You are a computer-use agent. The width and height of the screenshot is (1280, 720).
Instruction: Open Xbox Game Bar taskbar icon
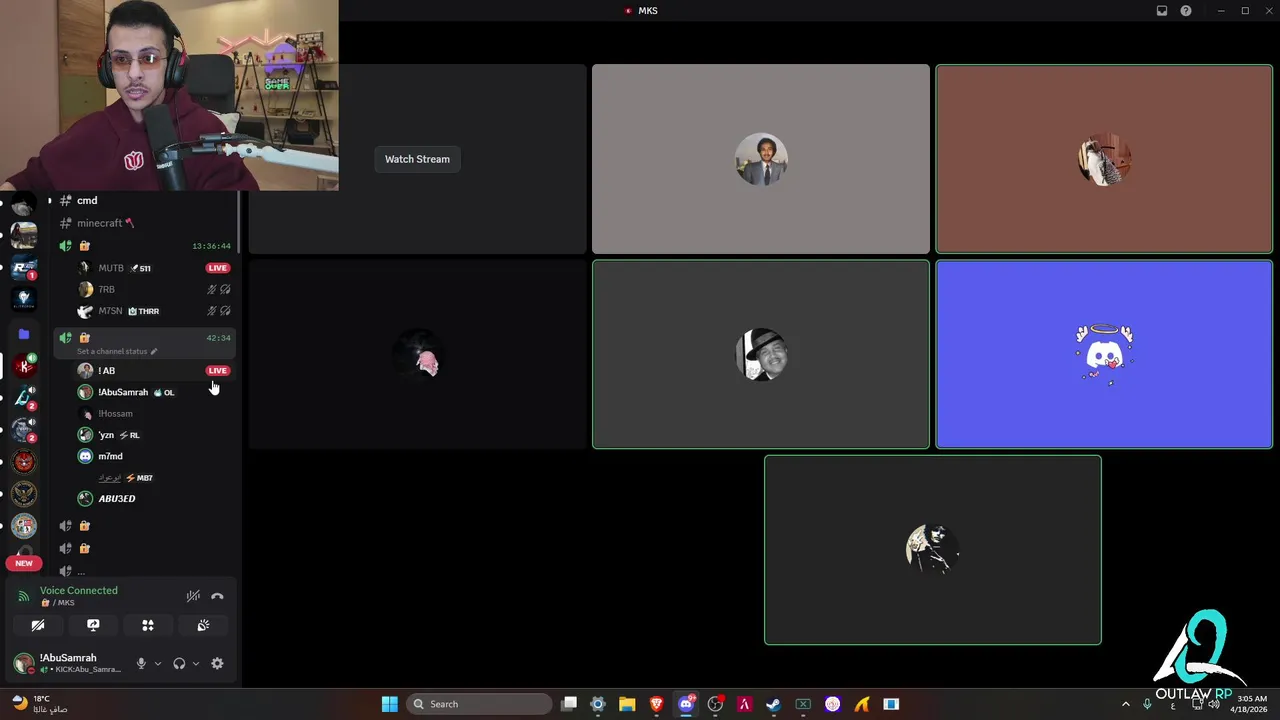pyautogui.click(x=803, y=704)
